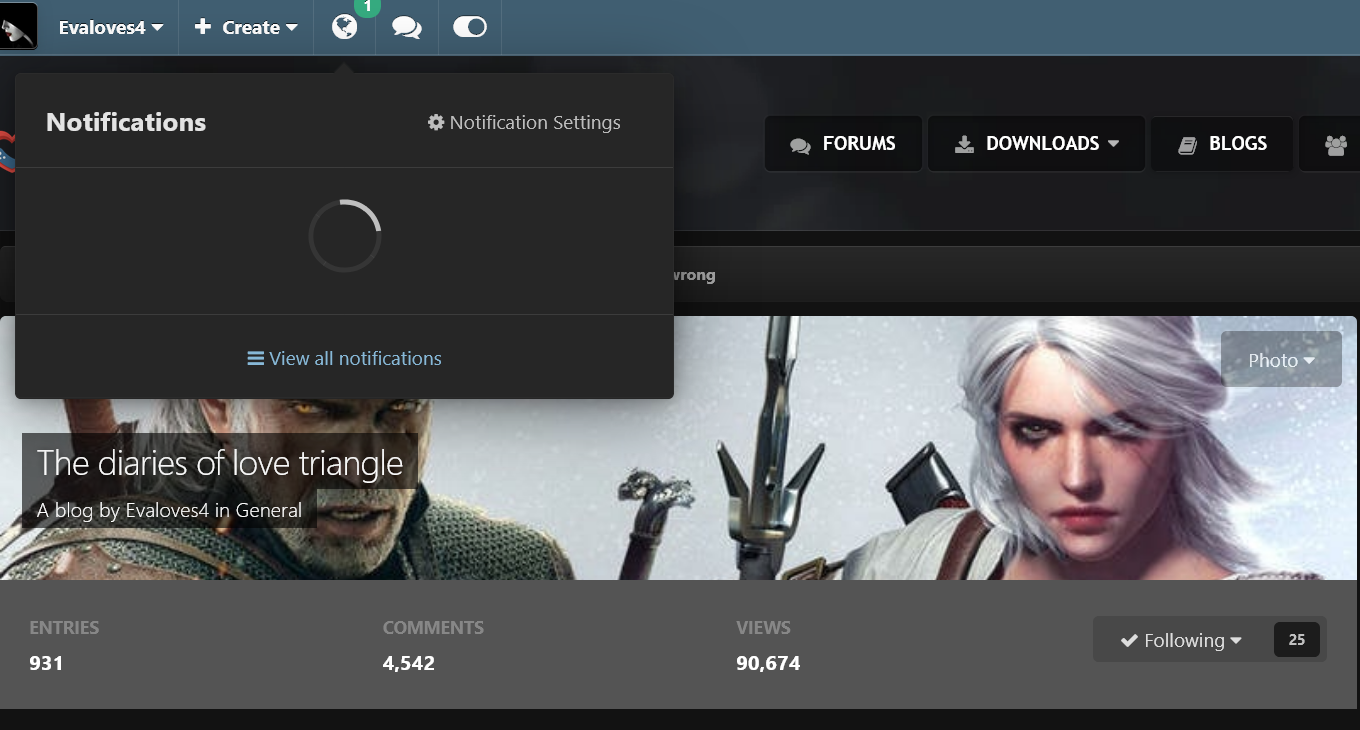The height and width of the screenshot is (730, 1360).
Task: Open Notification Settings
Action: click(524, 123)
